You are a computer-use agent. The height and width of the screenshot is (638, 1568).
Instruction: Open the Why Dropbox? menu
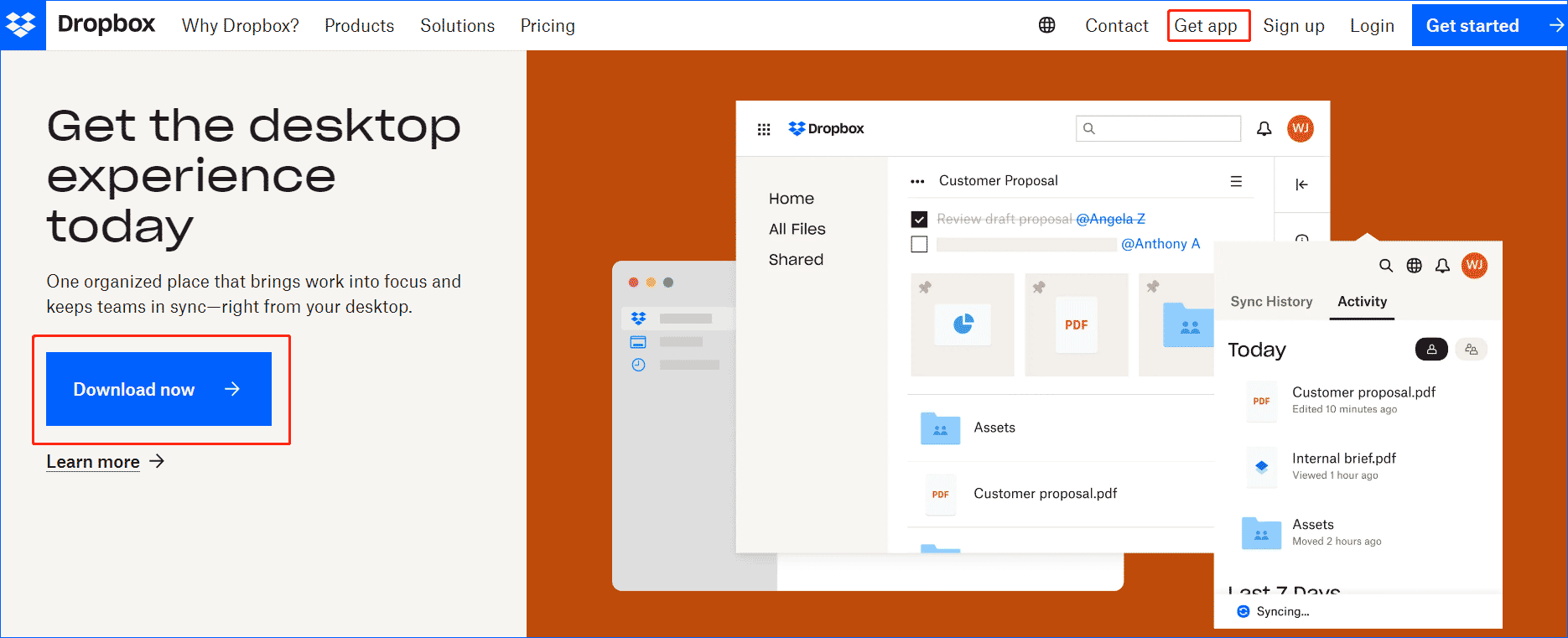click(241, 26)
